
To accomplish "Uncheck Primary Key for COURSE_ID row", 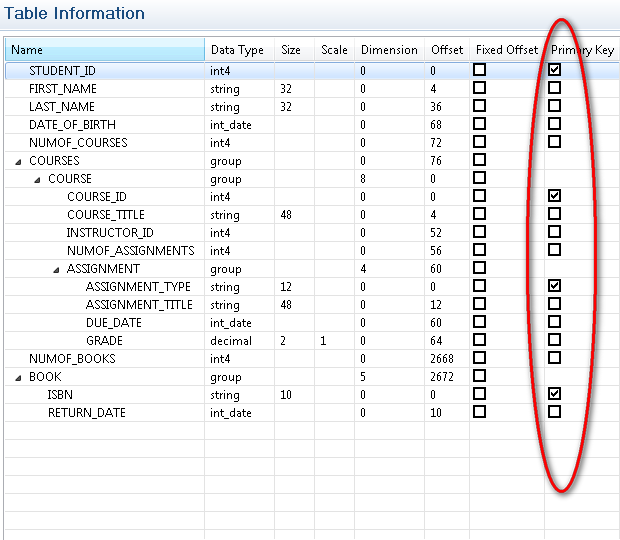I will pos(554,197).
